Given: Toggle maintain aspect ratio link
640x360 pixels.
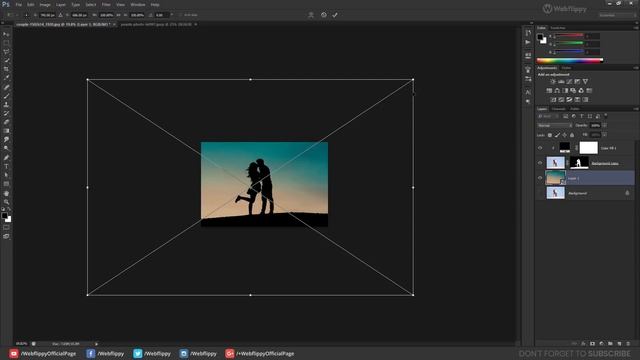Looking at the screenshot, I should [x=118, y=15].
